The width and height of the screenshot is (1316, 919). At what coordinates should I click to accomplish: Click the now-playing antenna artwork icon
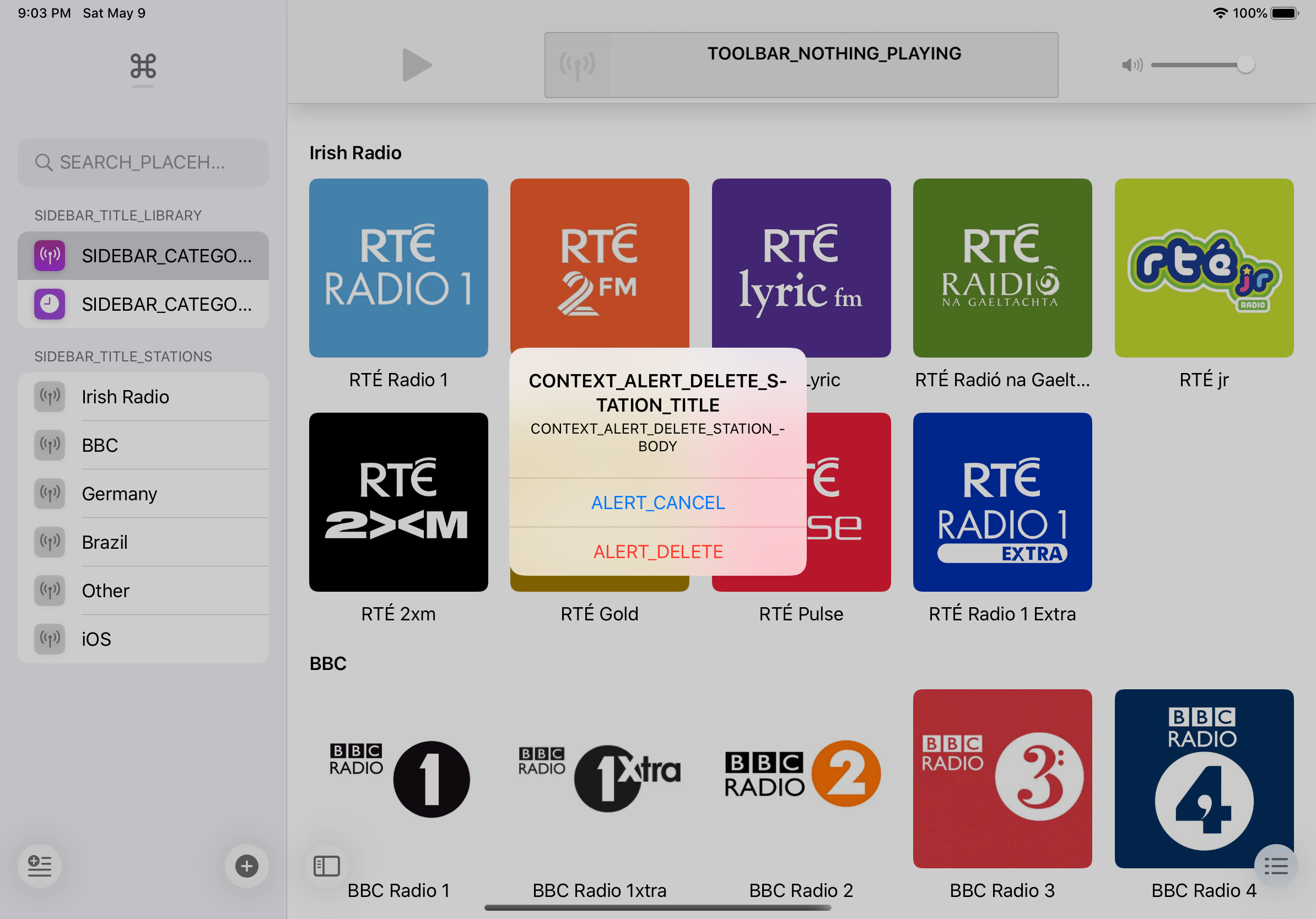pyautogui.click(x=577, y=65)
